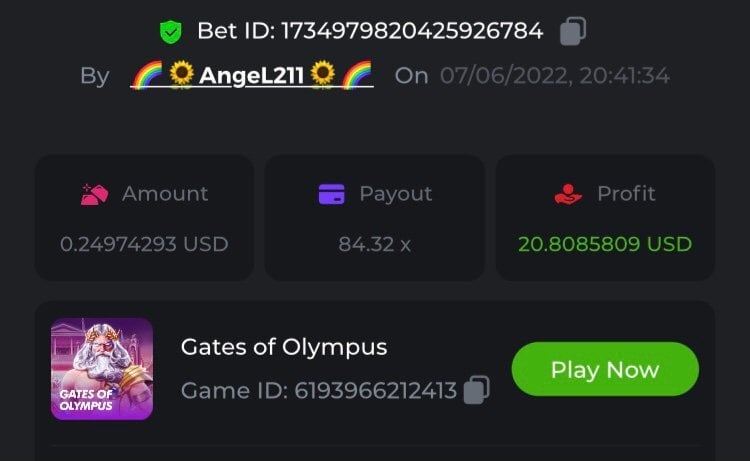Click the Profit value 20.8085809 USD

click(x=605, y=243)
